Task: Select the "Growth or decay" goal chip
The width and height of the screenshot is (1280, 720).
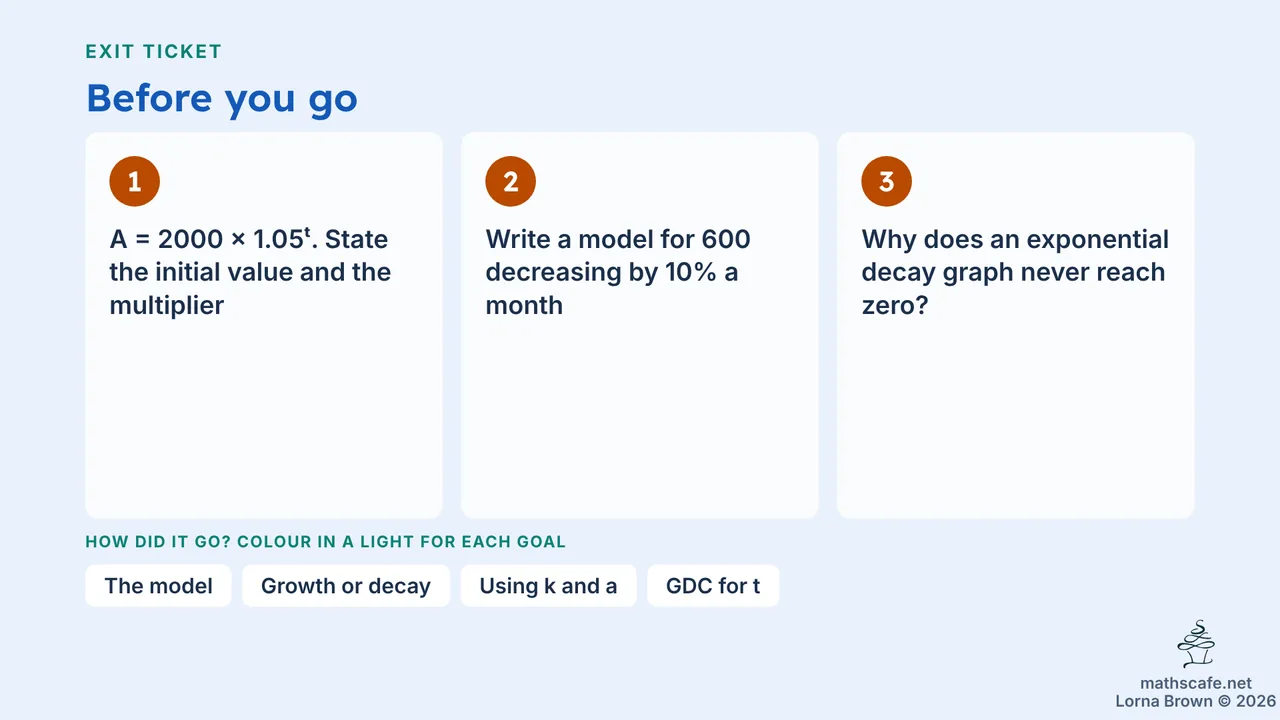Action: coord(346,586)
